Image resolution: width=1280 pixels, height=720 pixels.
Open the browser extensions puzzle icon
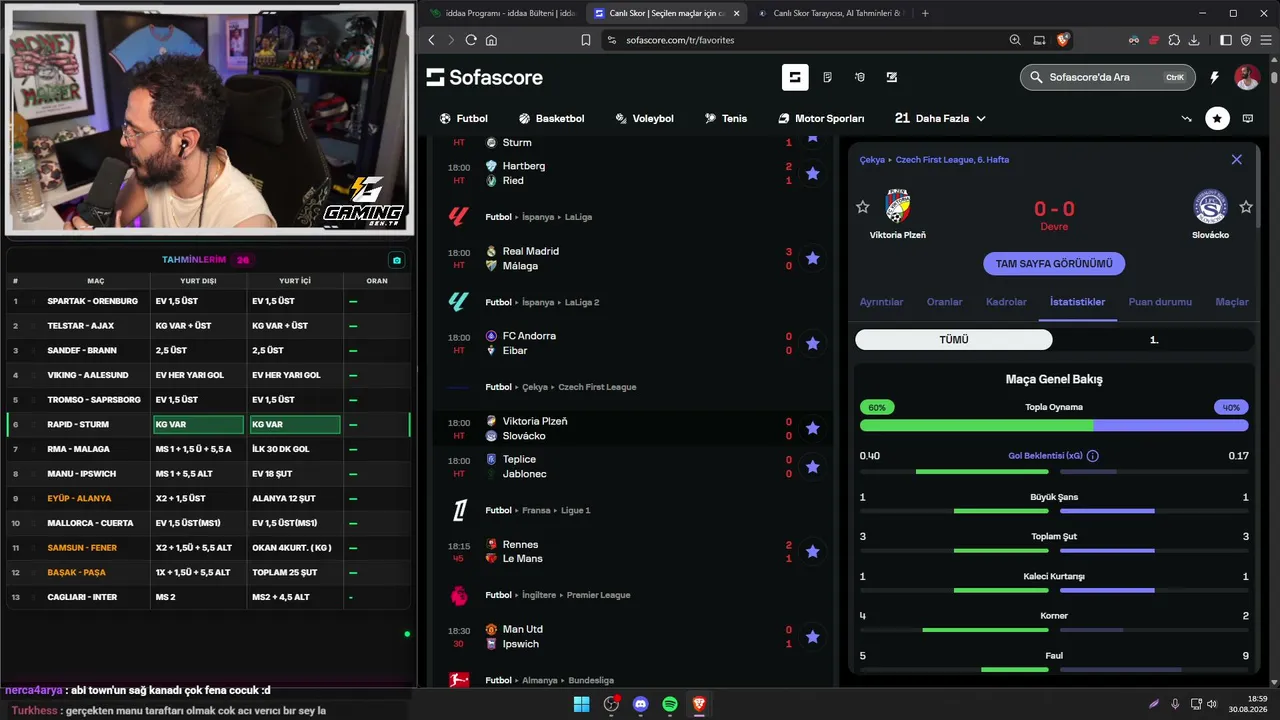click(x=1174, y=40)
